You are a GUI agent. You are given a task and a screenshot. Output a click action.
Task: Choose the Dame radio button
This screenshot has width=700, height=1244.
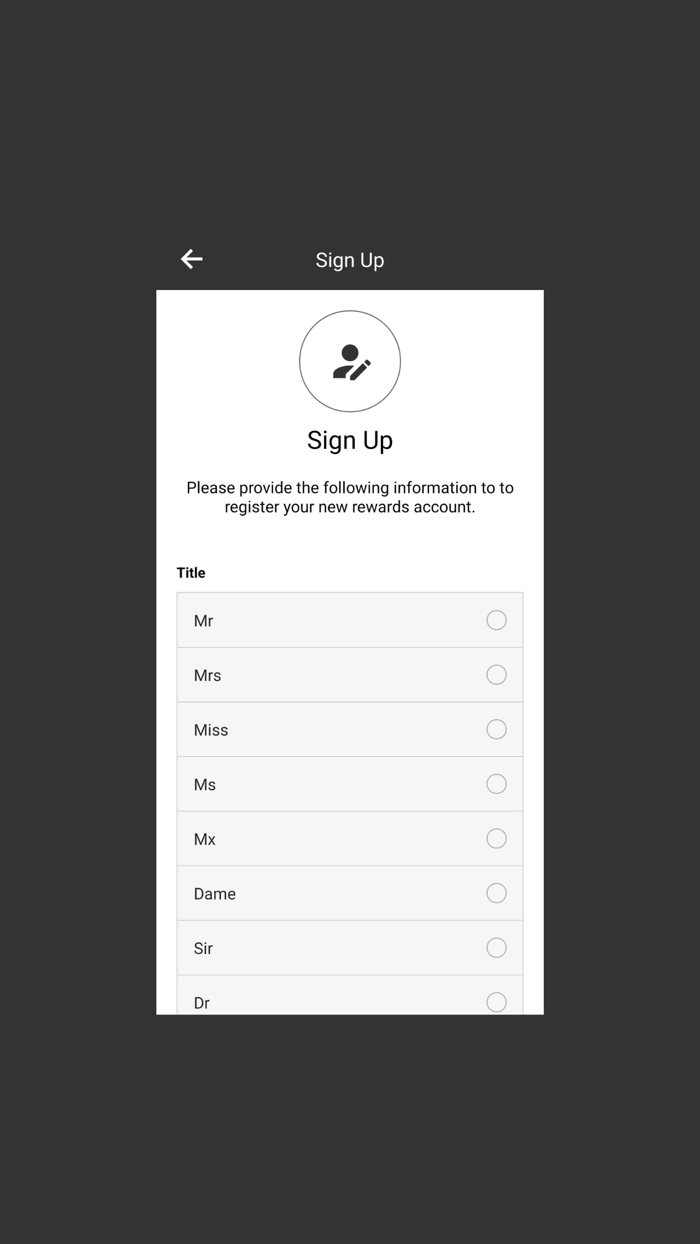coord(496,893)
